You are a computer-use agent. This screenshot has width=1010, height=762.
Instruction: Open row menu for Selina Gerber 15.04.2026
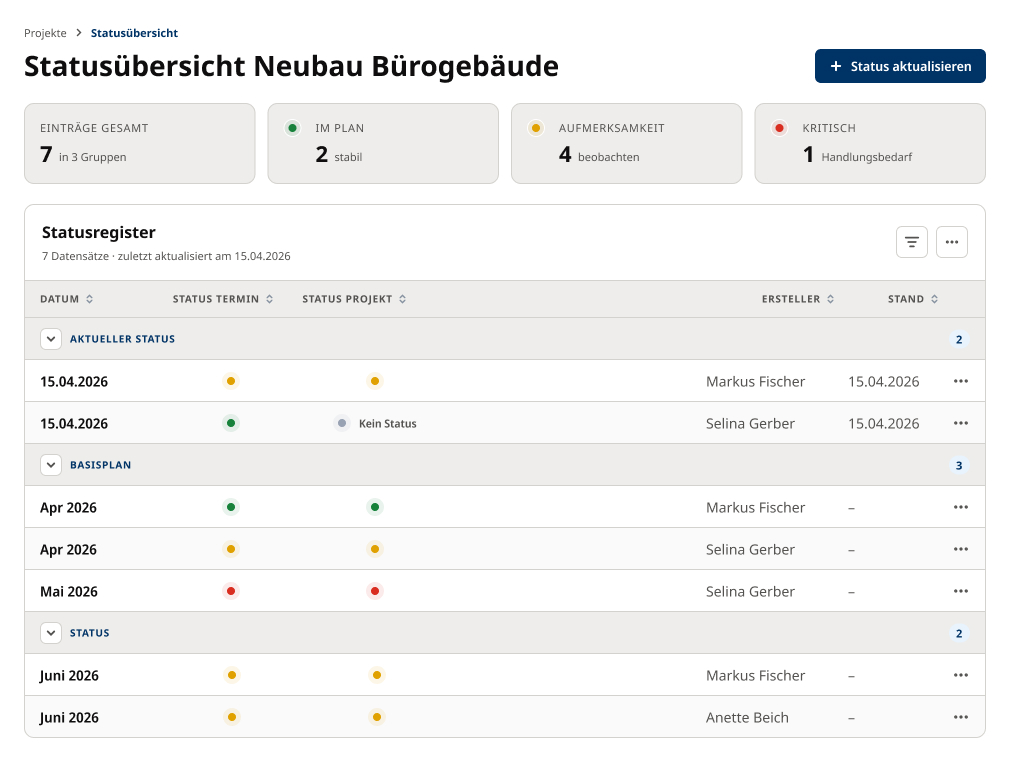click(960, 423)
